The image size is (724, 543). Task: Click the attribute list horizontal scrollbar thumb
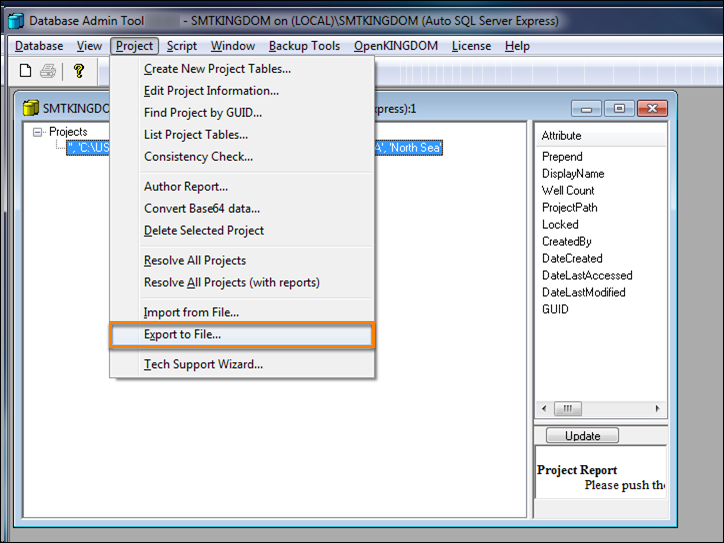tap(567, 409)
